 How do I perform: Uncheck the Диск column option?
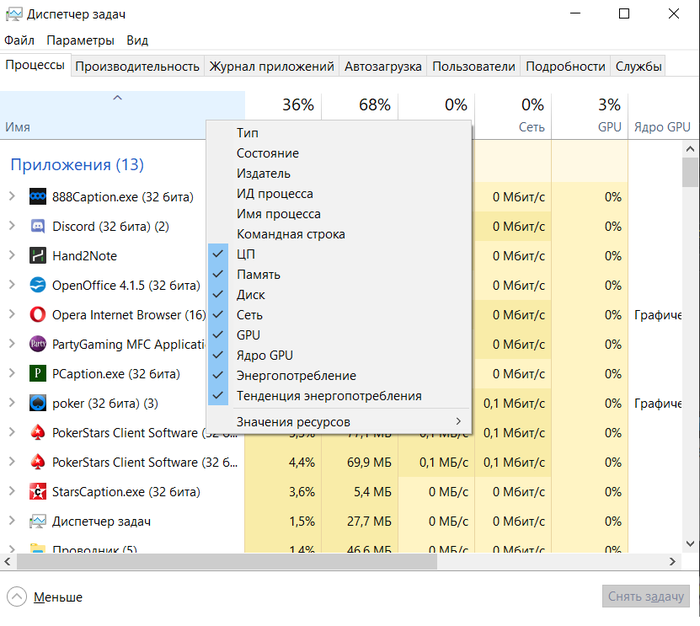[x=338, y=295]
